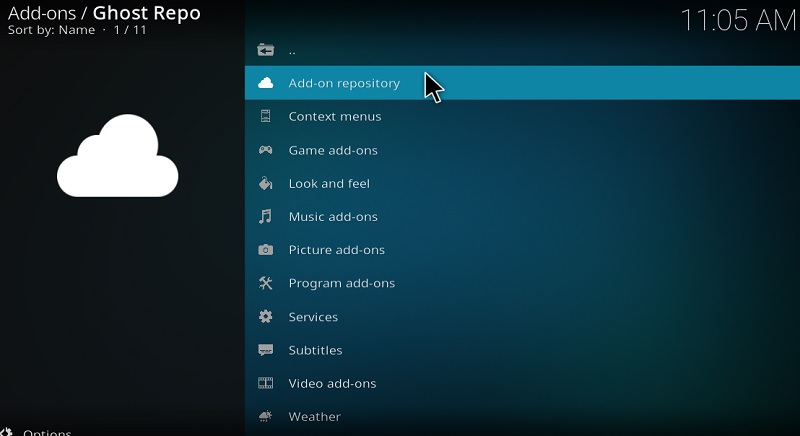Image resolution: width=800 pixels, height=436 pixels.
Task: Click the Options gear icon
Action: 6,432
